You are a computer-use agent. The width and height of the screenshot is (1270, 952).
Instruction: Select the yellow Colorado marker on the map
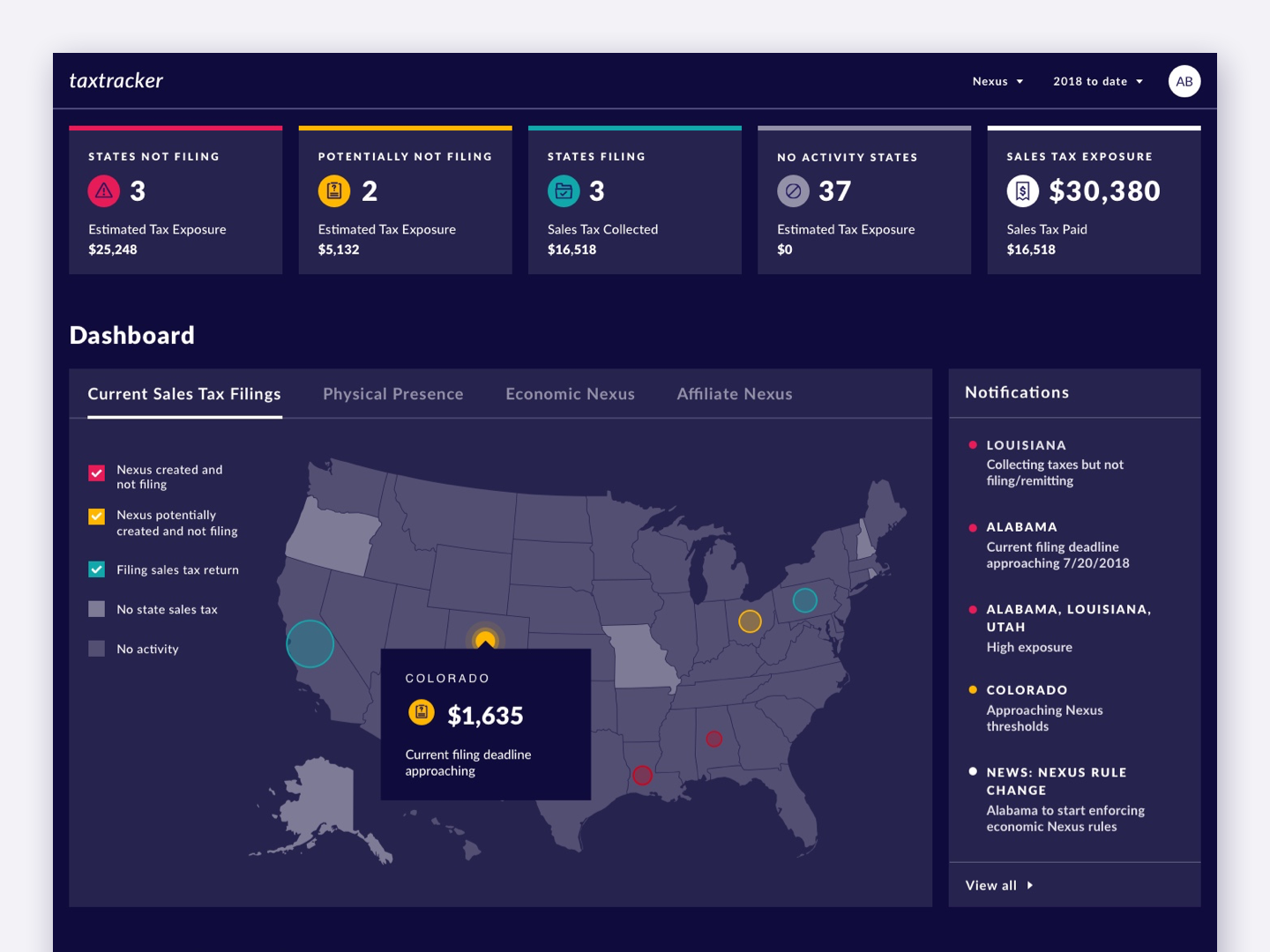pos(485,637)
